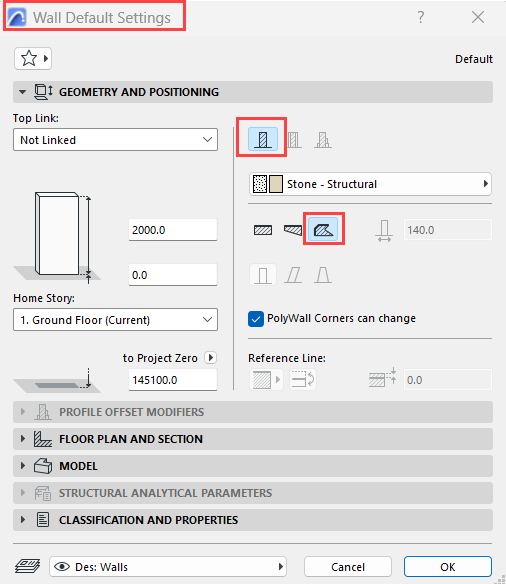
Task: Choose the Trapezoid wall geometry icon
Action: click(293, 230)
